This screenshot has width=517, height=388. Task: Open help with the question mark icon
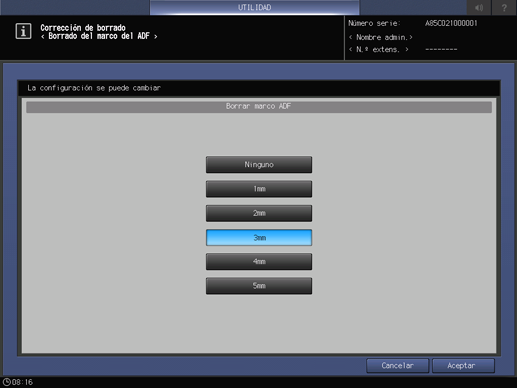(x=504, y=7)
